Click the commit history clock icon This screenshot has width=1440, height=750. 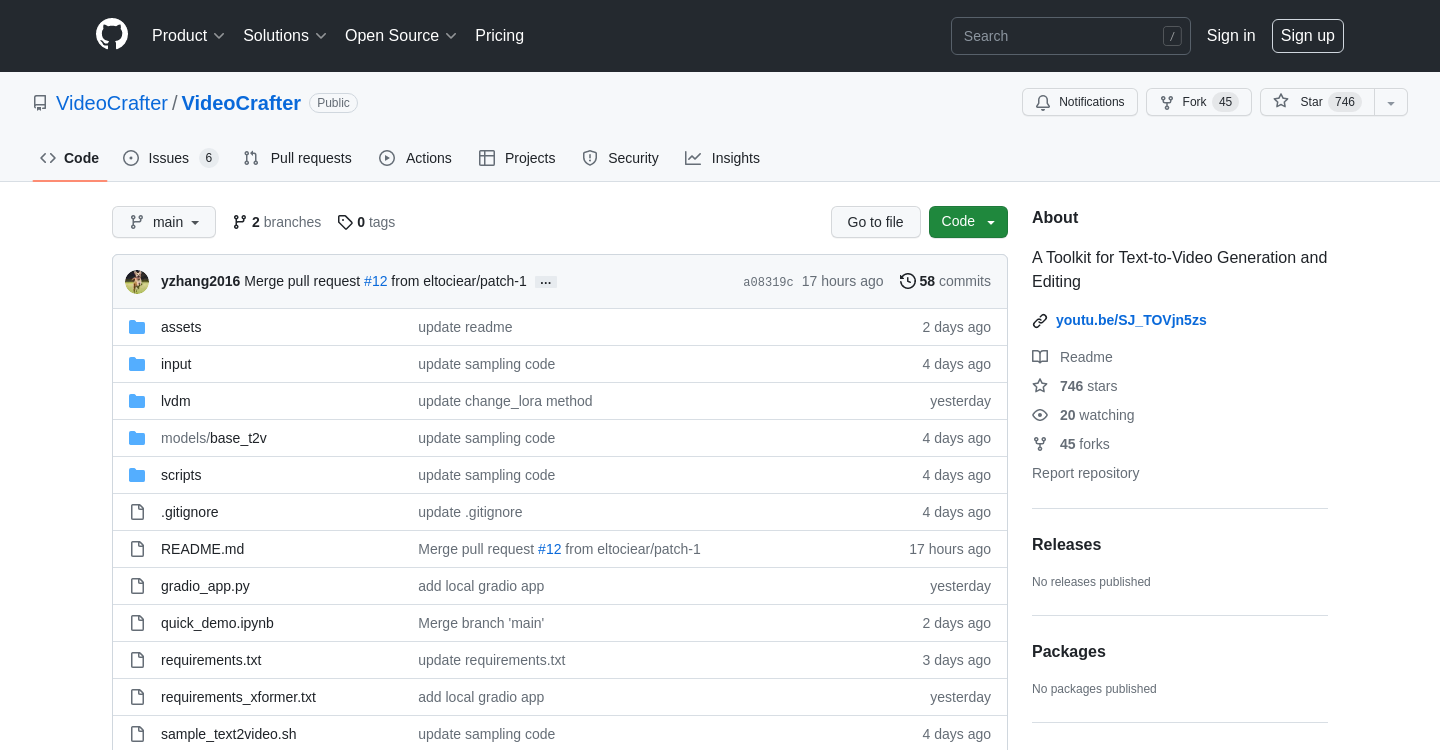tap(908, 281)
